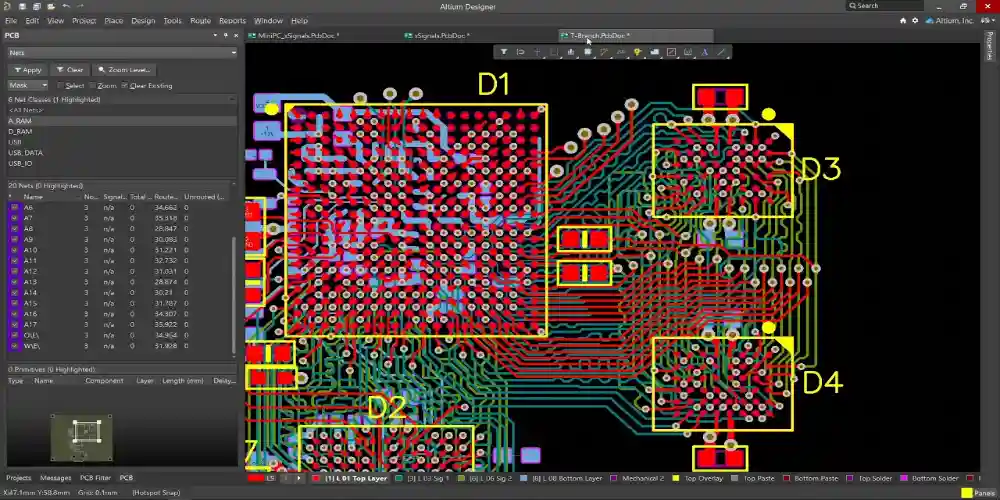Click the L 01 Top Layer red swatch
The width and height of the screenshot is (1000, 500).
click(317, 478)
